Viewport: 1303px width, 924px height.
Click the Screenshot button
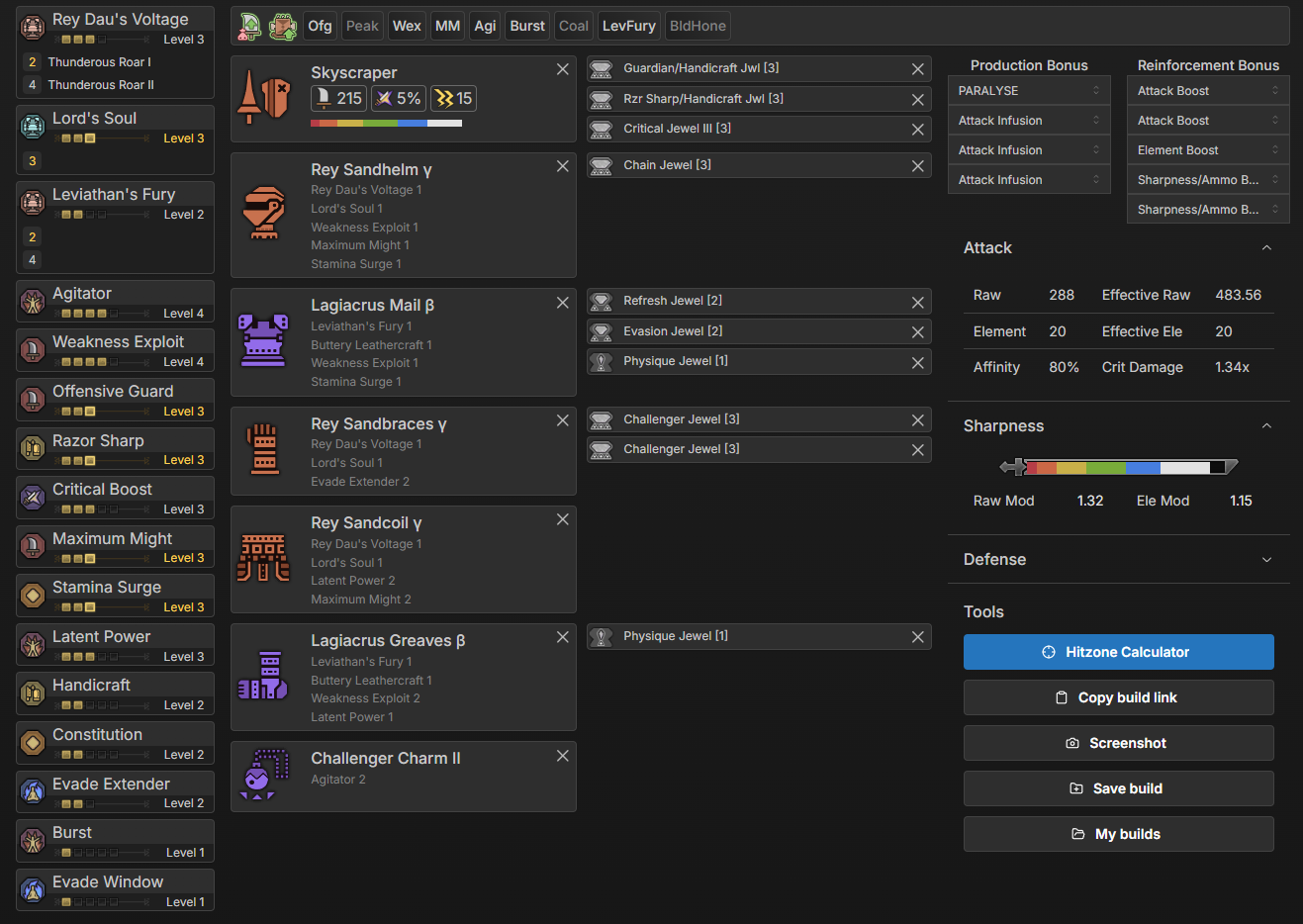tap(1118, 743)
